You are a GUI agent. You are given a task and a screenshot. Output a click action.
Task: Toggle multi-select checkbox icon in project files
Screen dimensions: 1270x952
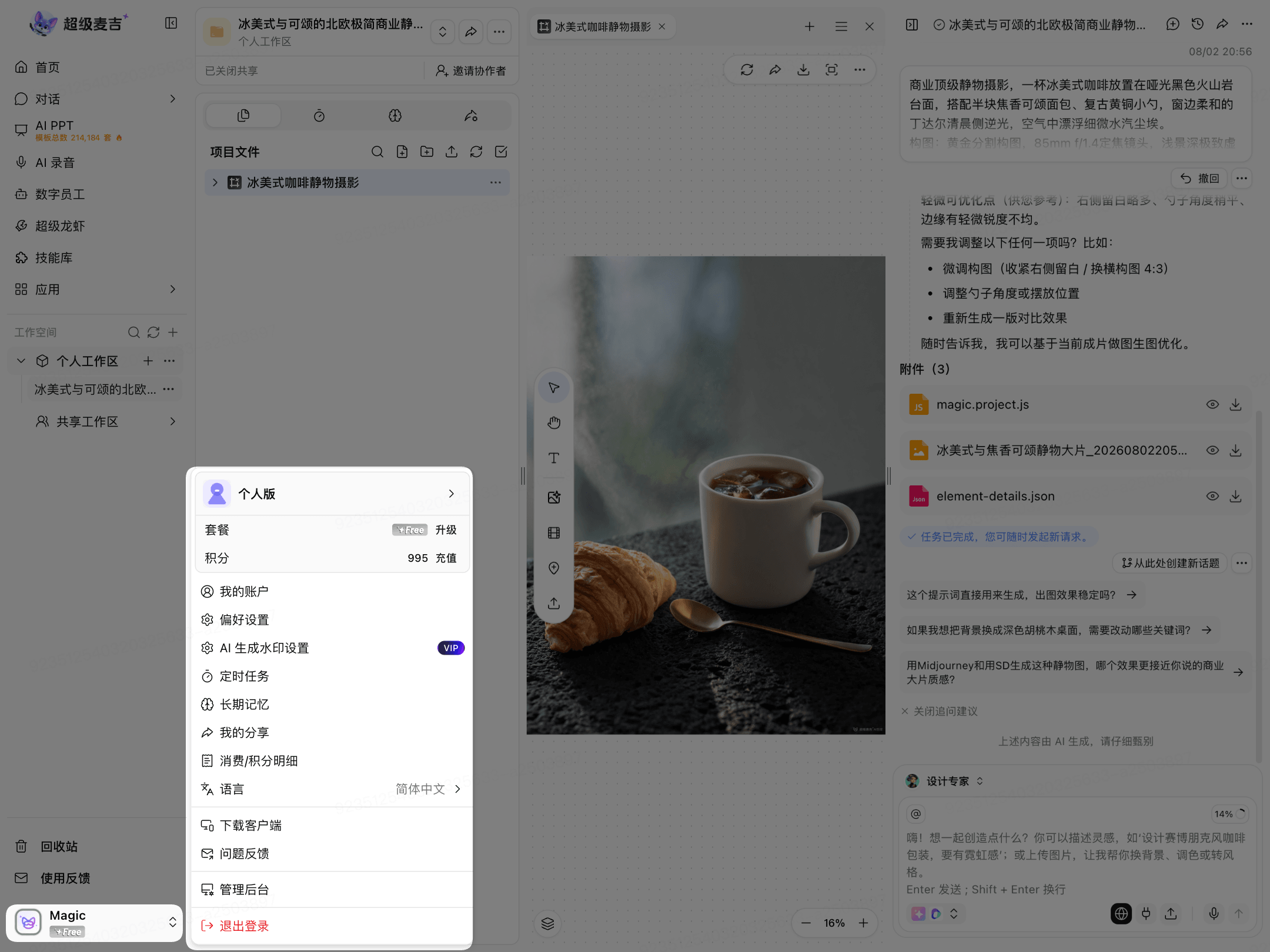501,152
